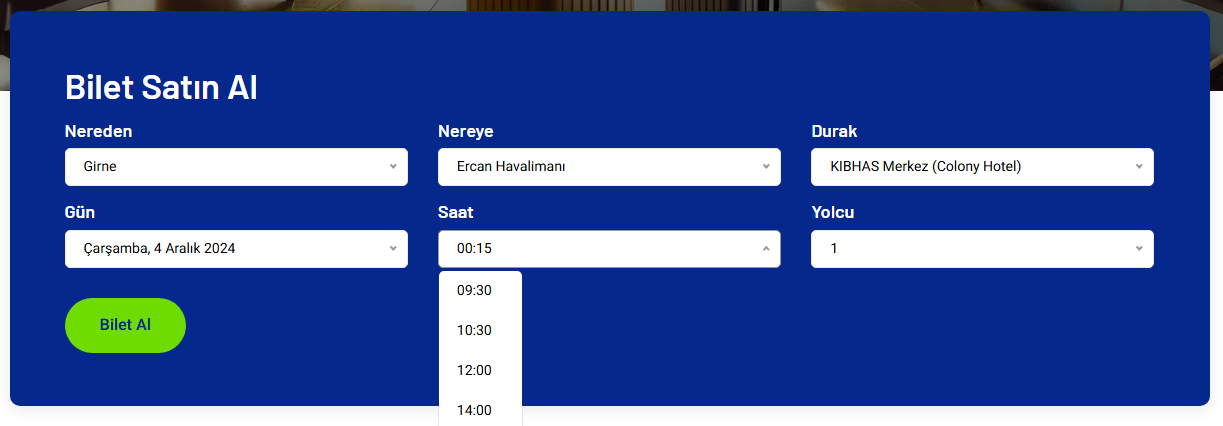Image resolution: width=1223 pixels, height=426 pixels.
Task: Click the Yolcu dropdown chevron icon
Action: (1139, 249)
